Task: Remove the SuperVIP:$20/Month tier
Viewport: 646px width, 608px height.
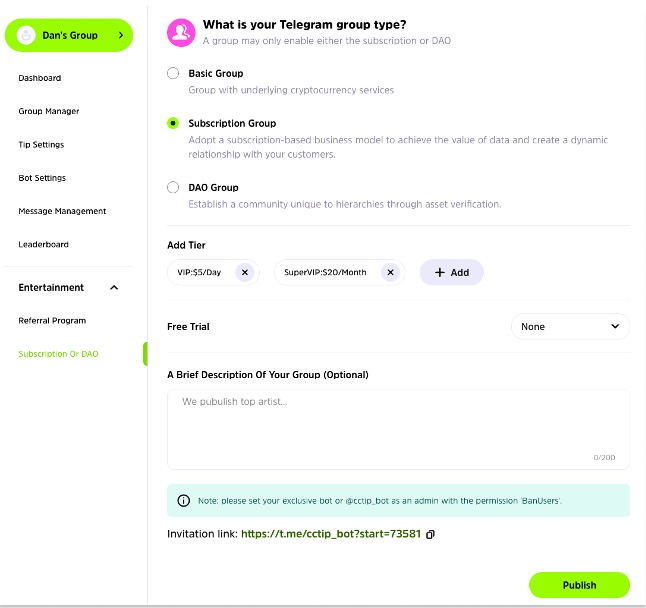Action: click(x=390, y=272)
